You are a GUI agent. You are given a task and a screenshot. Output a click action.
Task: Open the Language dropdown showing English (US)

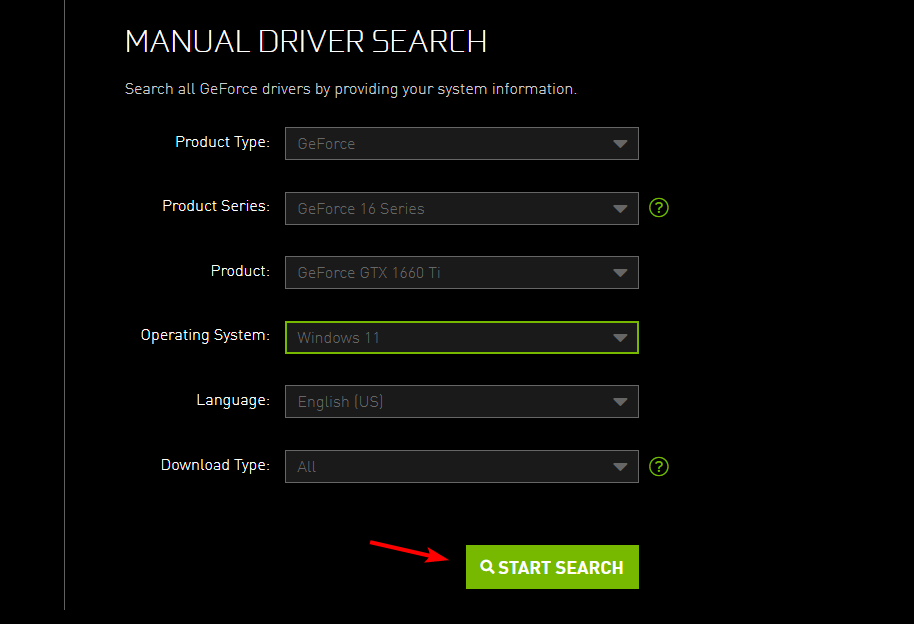pyautogui.click(x=462, y=401)
